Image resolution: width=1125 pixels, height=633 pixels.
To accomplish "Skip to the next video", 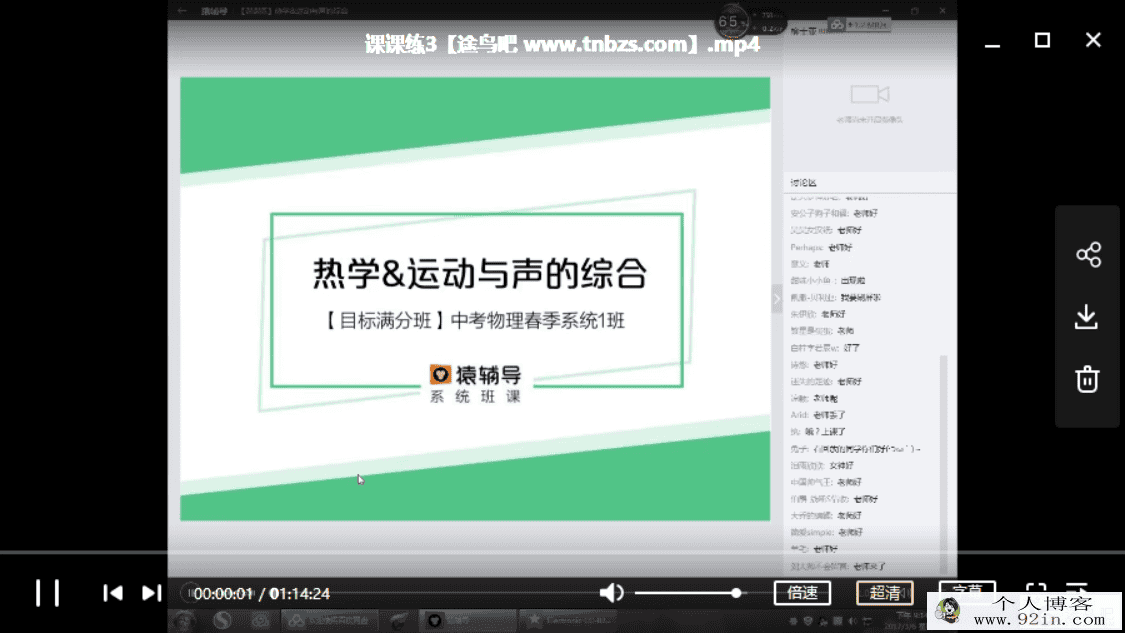I will 151,593.
